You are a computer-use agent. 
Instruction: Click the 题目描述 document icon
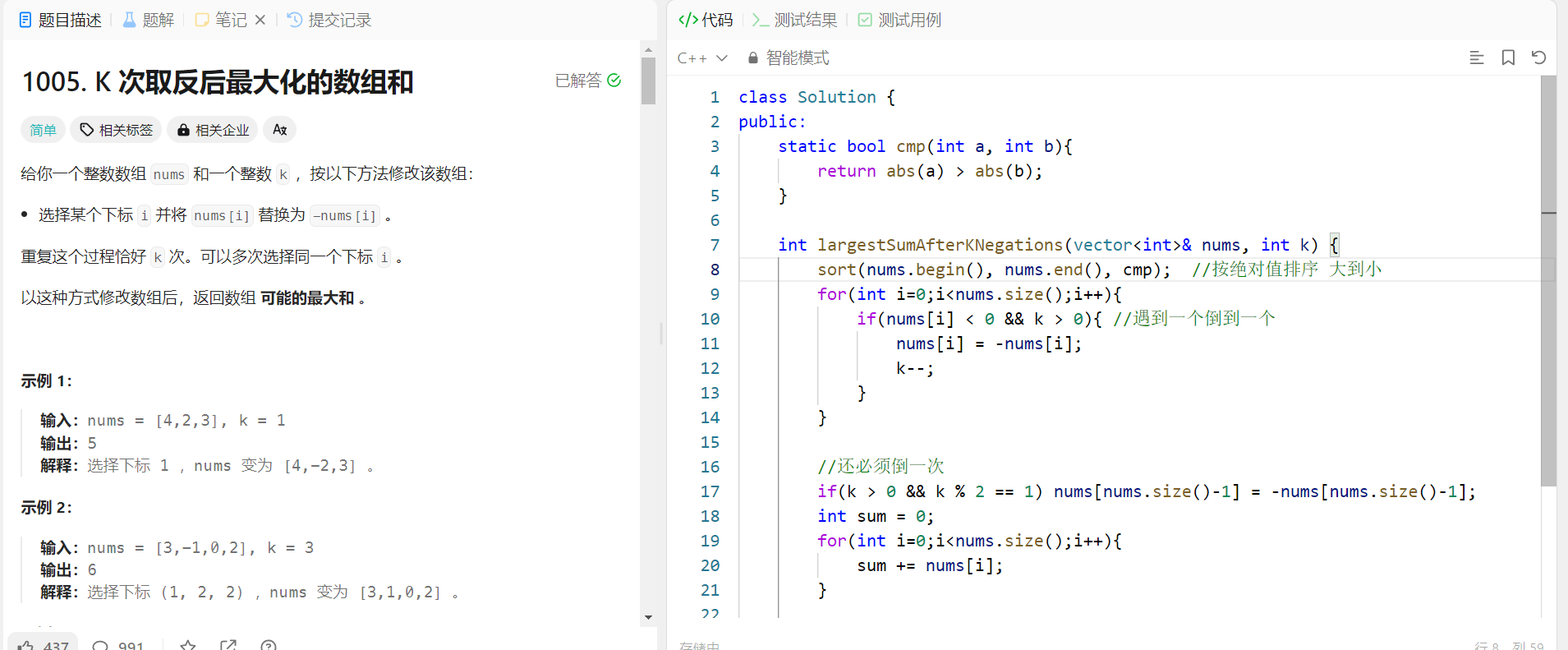point(25,20)
